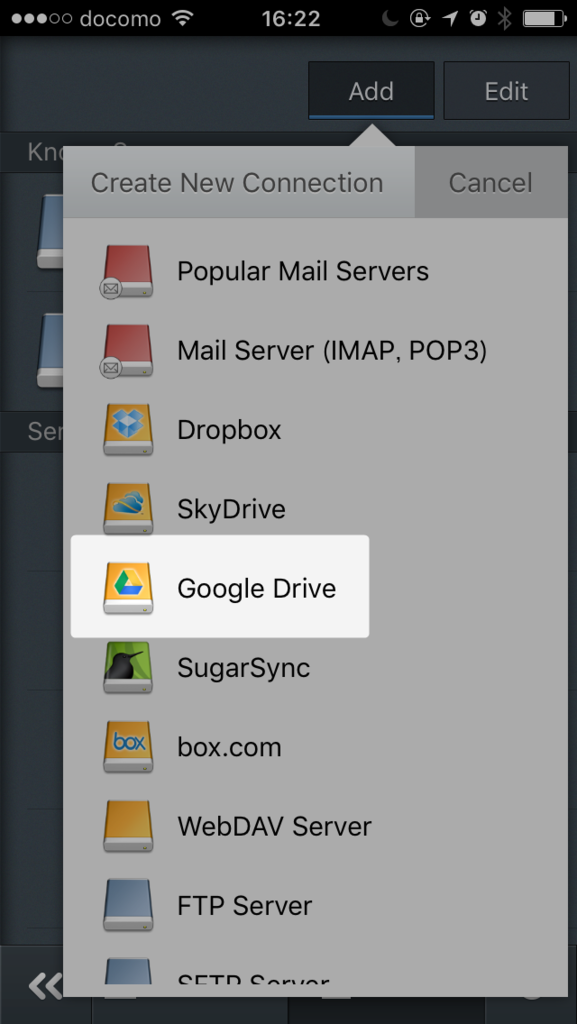Select the Google Drive icon
Screen dimensions: 577x1024
point(128,588)
